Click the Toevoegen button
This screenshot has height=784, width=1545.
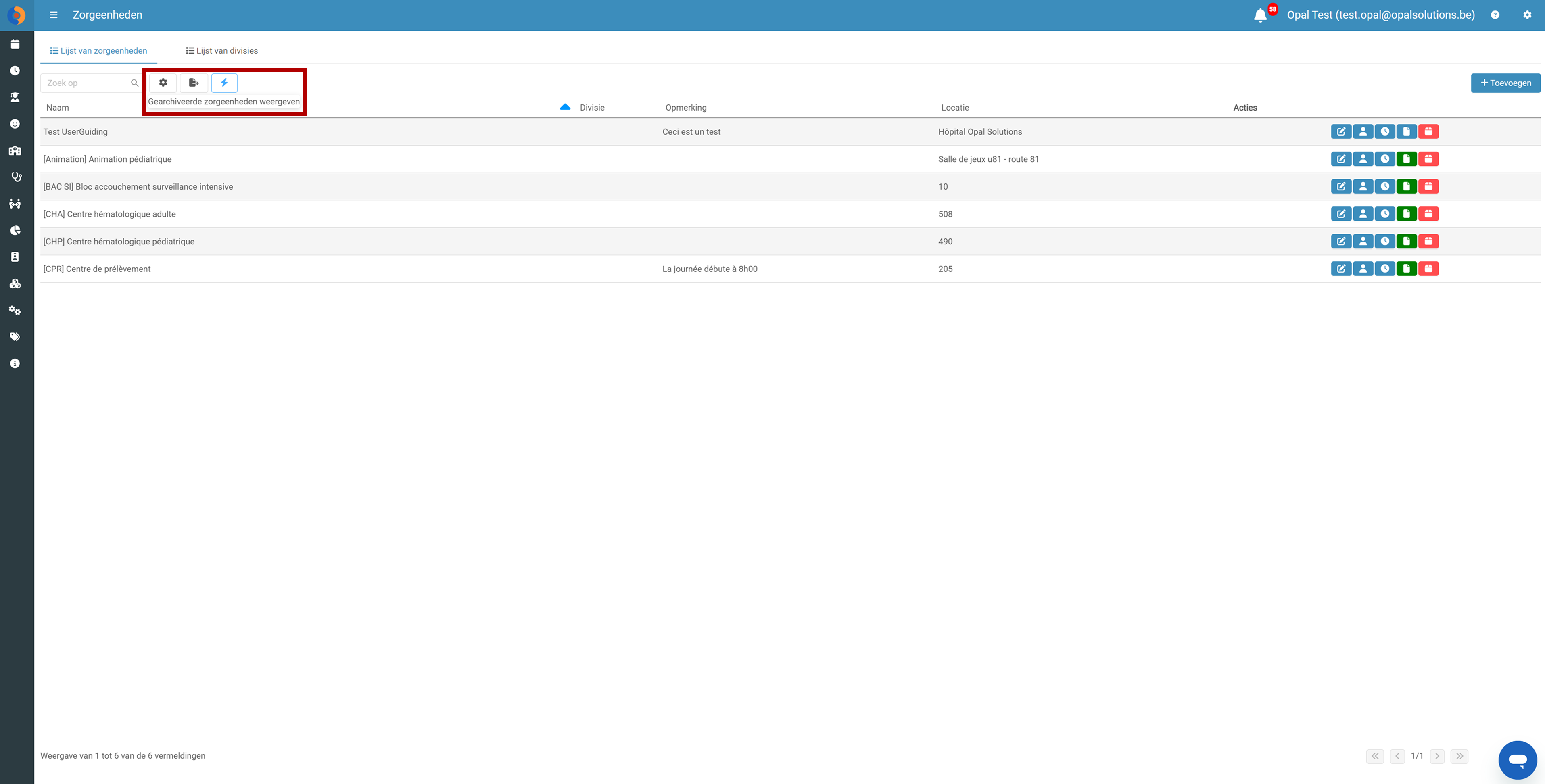click(x=1505, y=83)
